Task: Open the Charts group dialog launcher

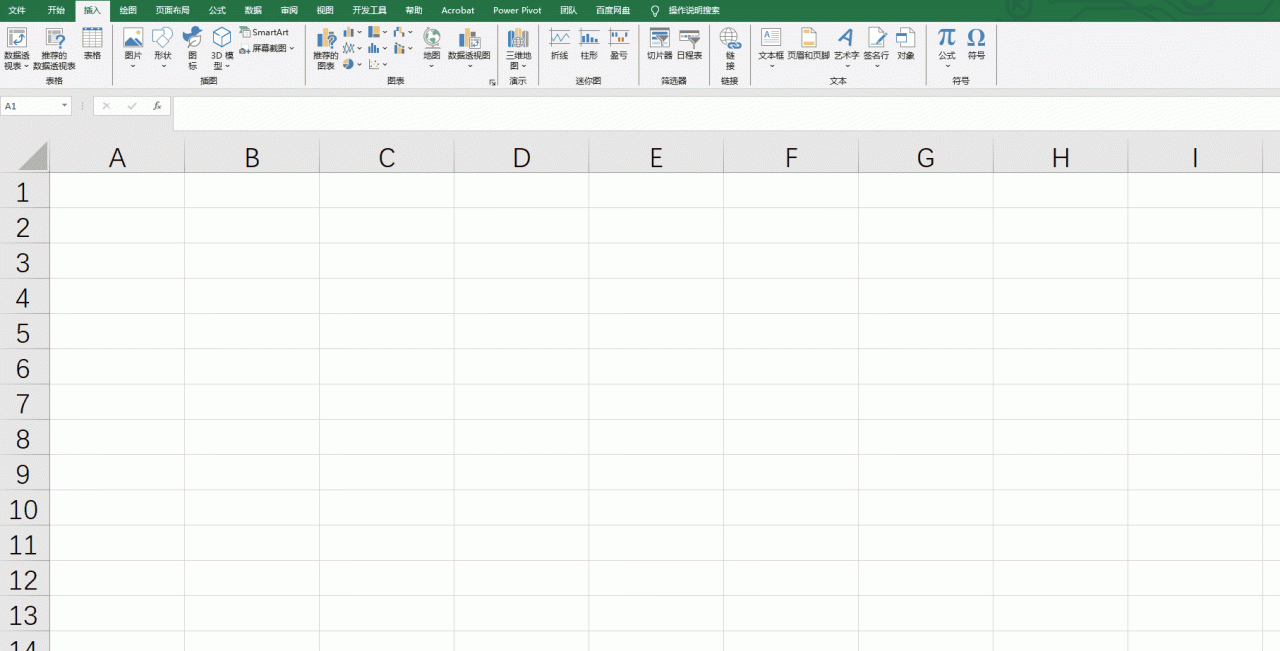Action: click(493, 82)
